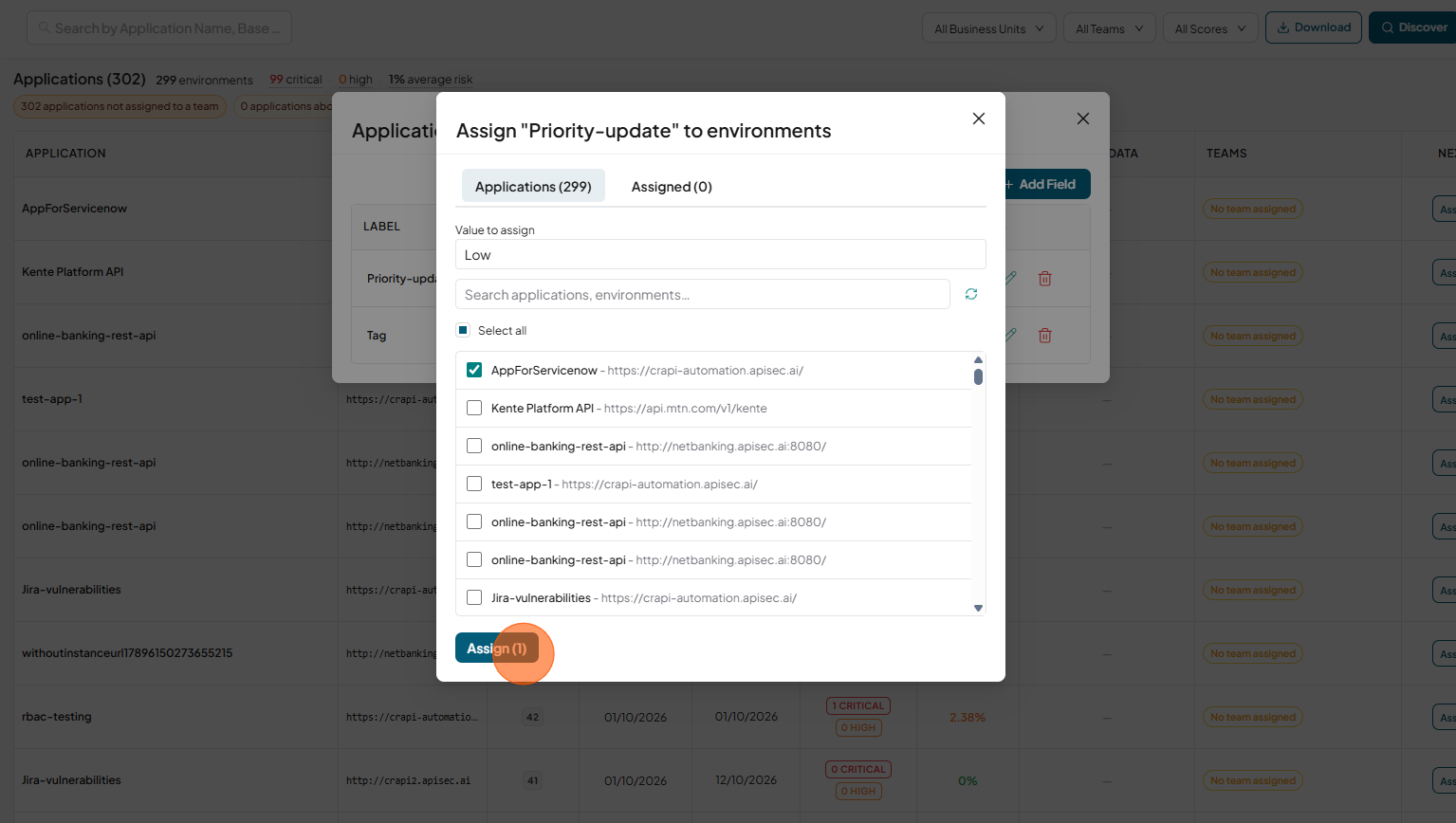The height and width of the screenshot is (823, 1456).
Task: Switch to the Applications (299) tab
Action: click(x=533, y=187)
